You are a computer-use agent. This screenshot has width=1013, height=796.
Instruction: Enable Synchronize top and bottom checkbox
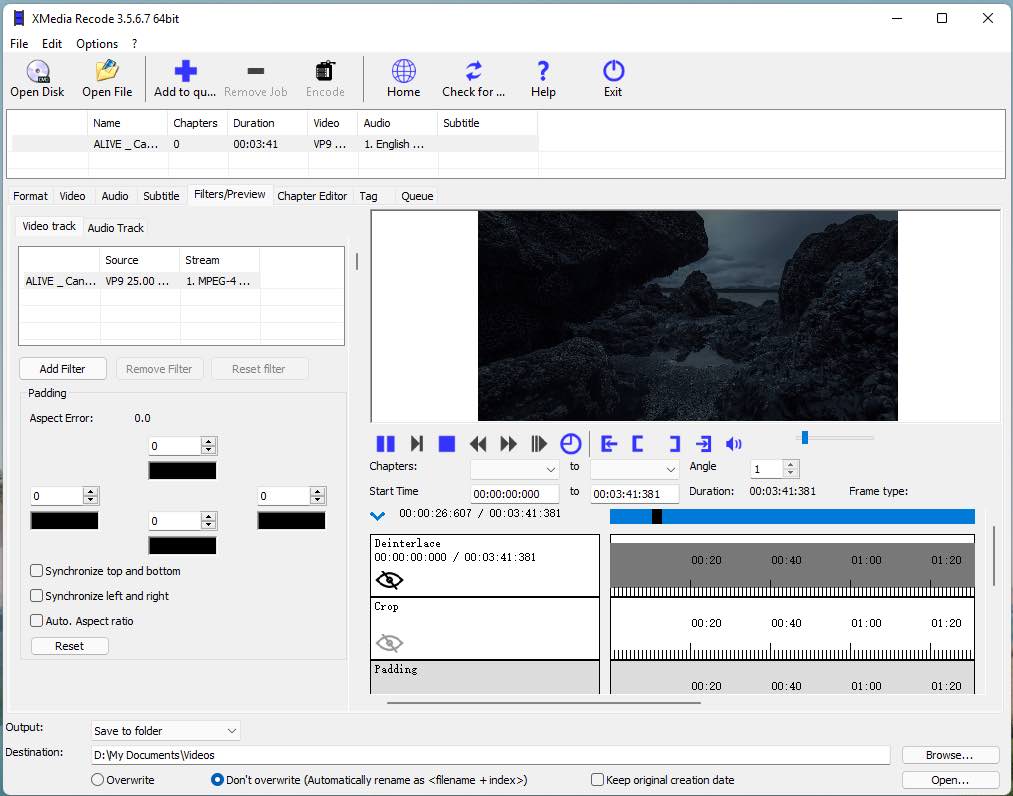[37, 571]
